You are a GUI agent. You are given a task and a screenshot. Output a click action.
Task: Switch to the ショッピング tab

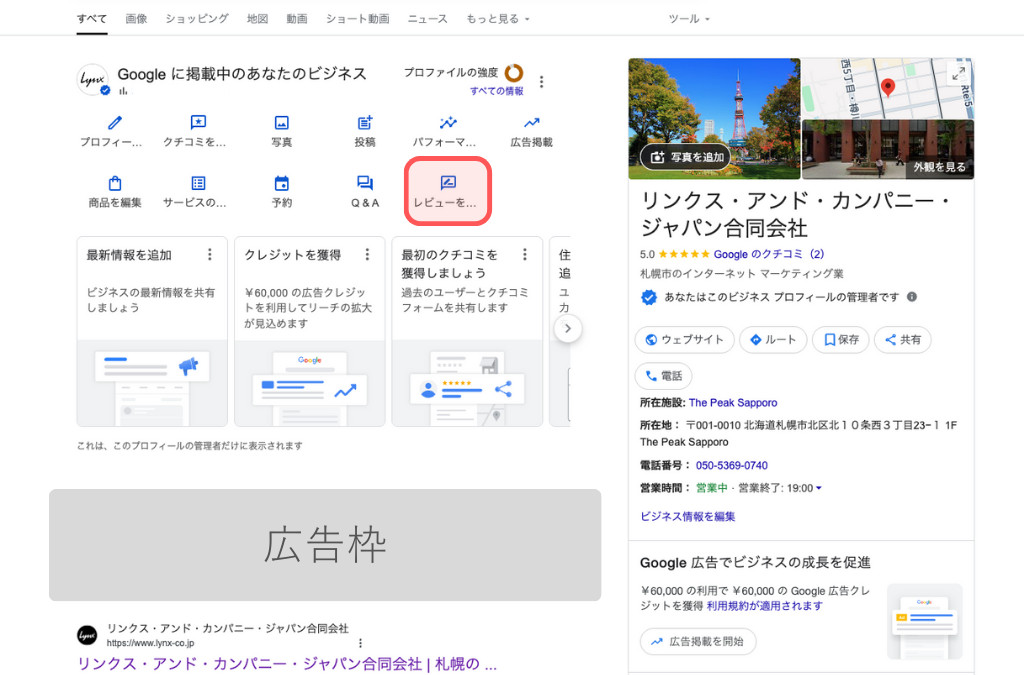(x=194, y=17)
